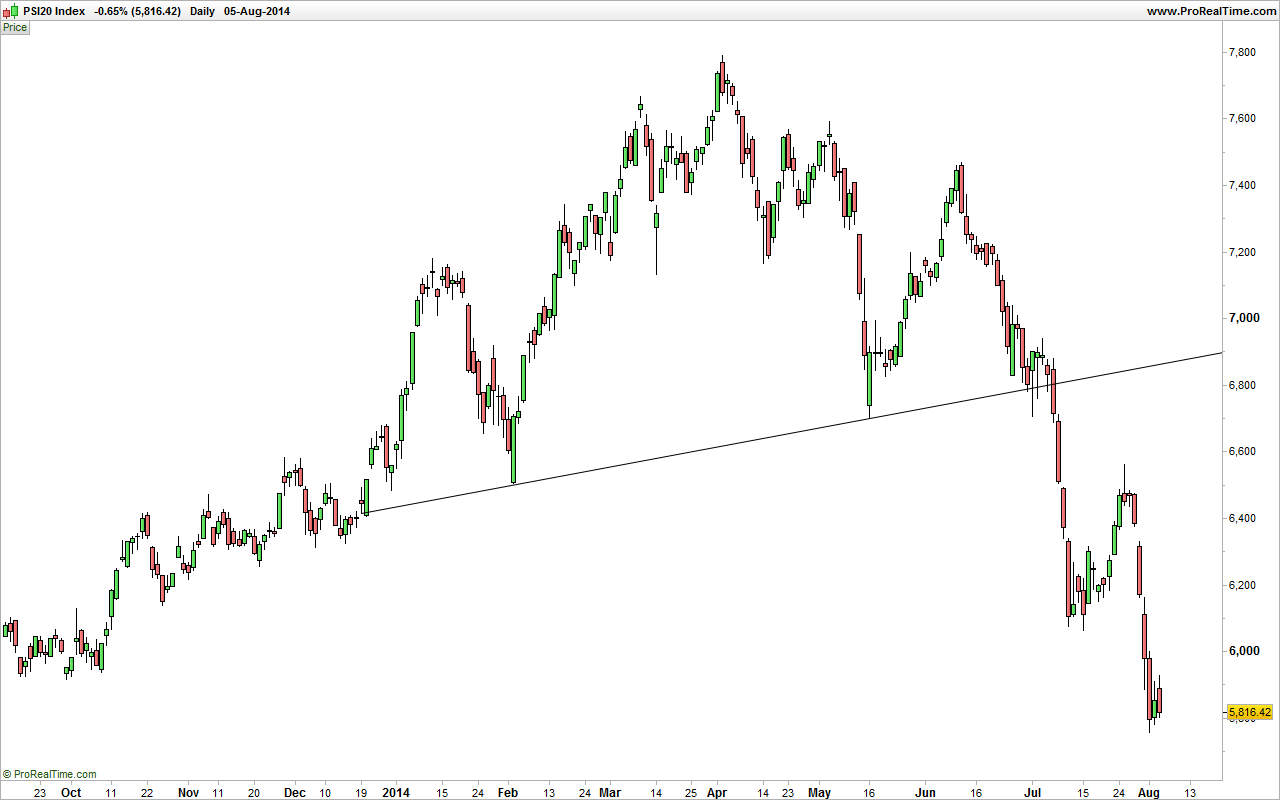Select the black ascending trendline
Image resolution: width=1280 pixels, height=800 pixels.
click(x=795, y=432)
